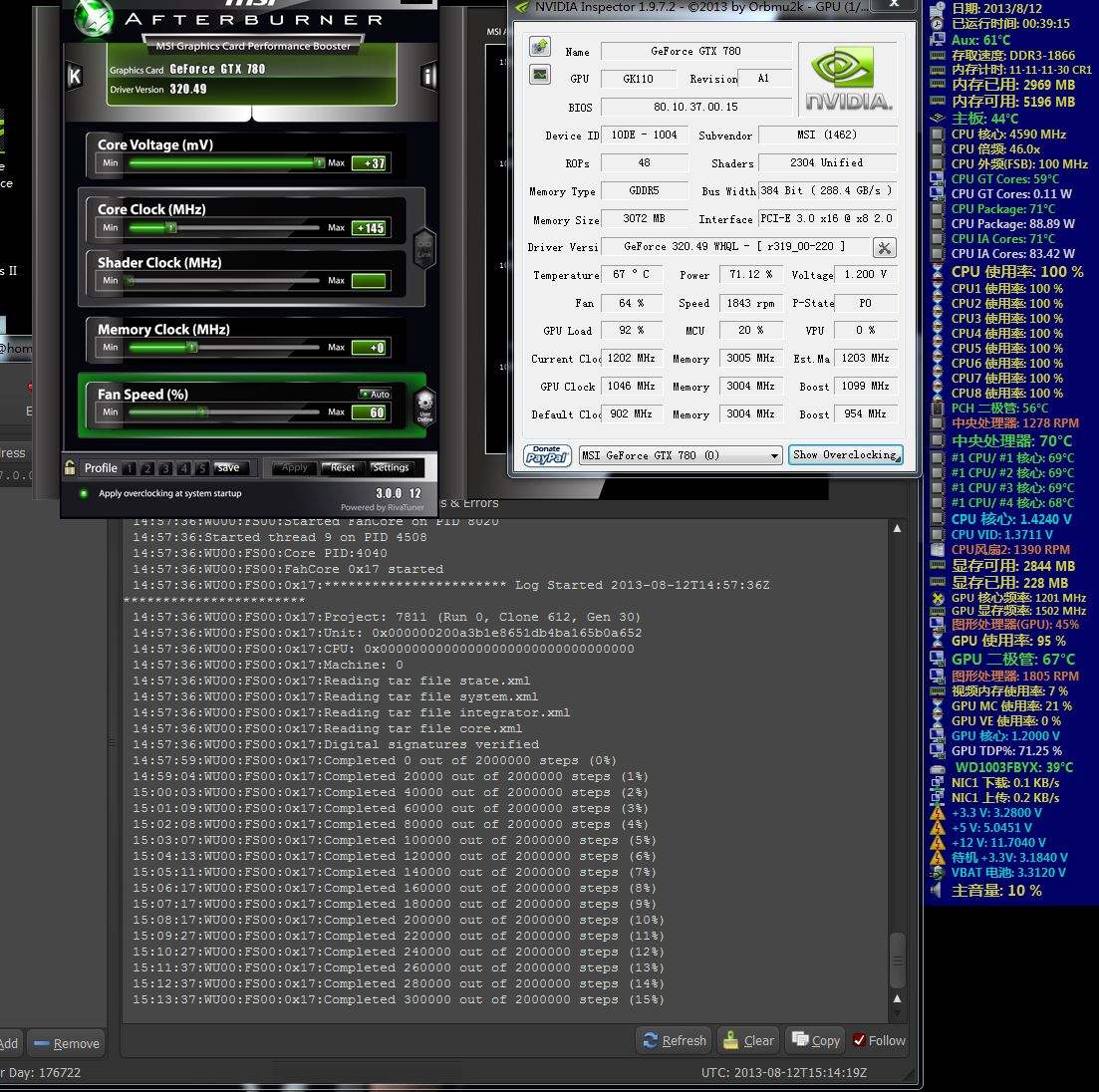Image resolution: width=1099 pixels, height=1092 pixels.
Task: Select Afterburner profile slot 5
Action: (202, 468)
